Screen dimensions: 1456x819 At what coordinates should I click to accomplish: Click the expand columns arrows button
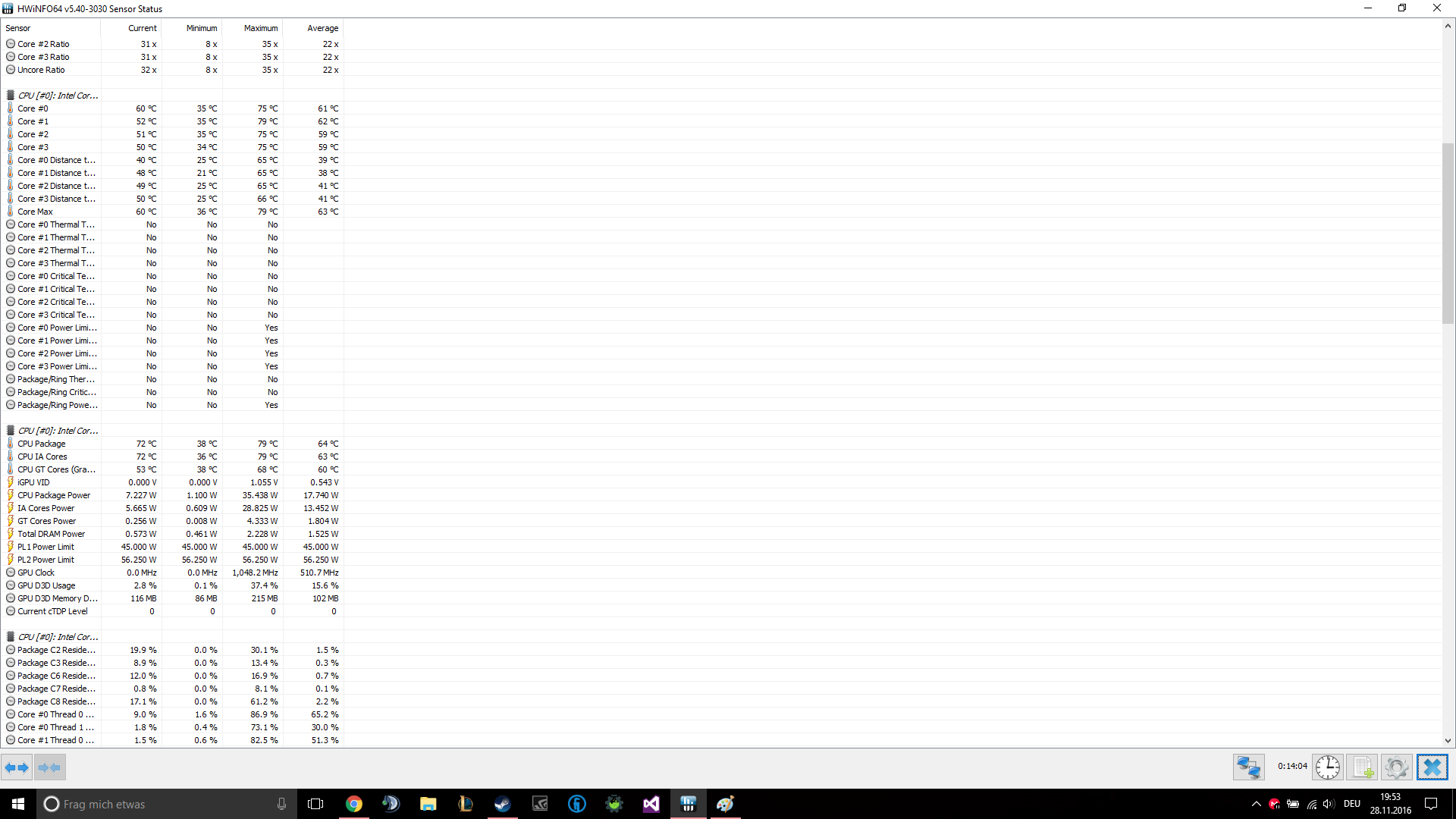point(17,767)
